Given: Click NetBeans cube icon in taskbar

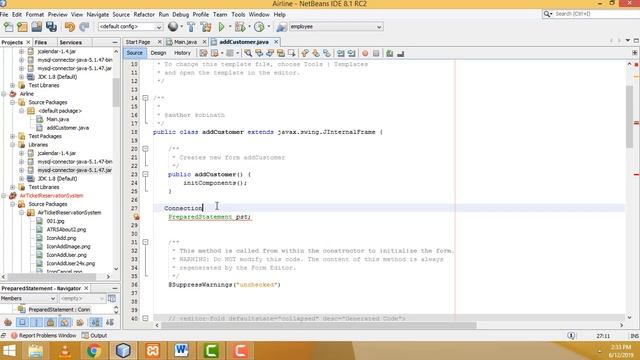Looking at the screenshot, I should (123, 351).
